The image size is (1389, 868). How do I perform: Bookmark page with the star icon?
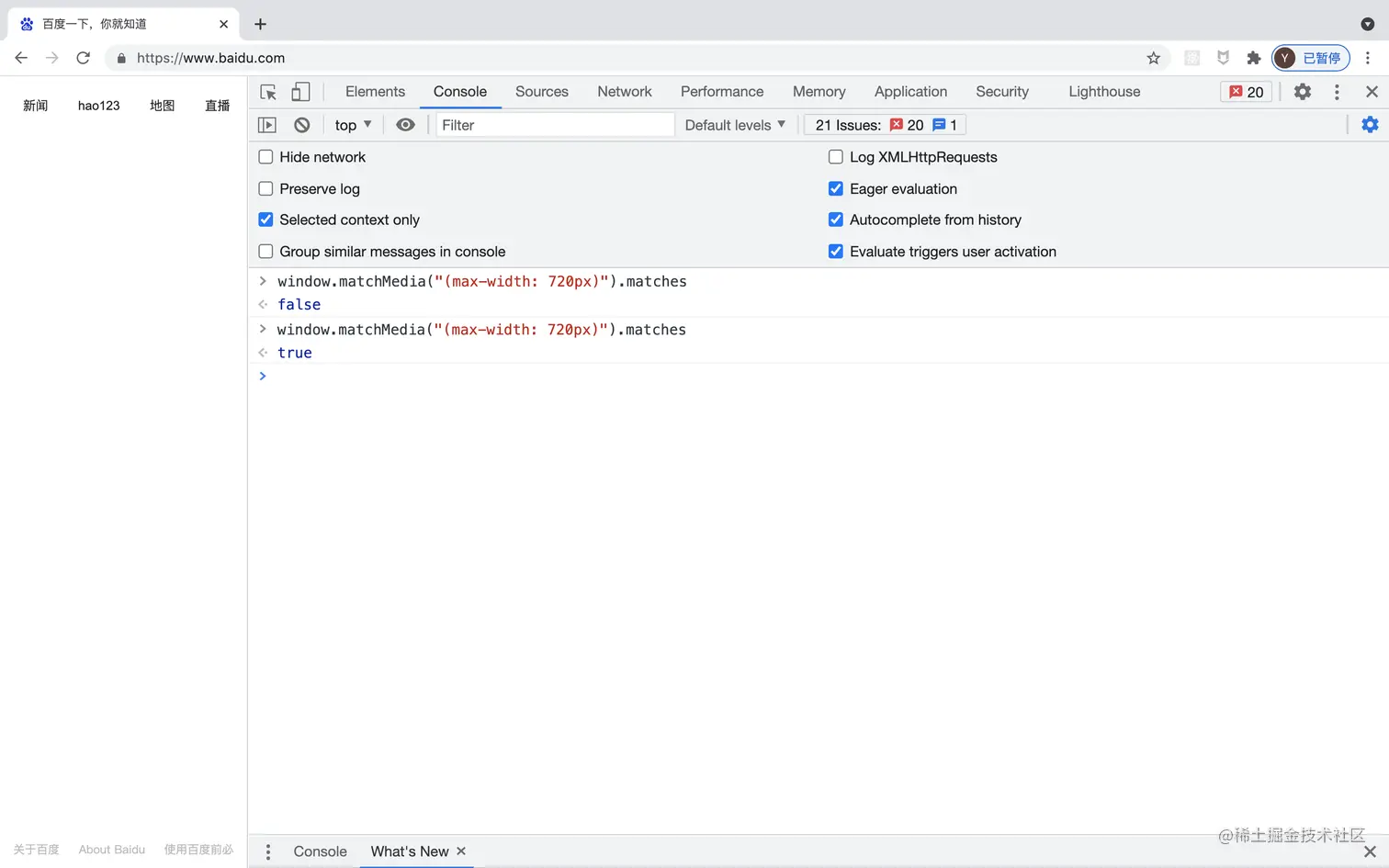tap(1154, 58)
